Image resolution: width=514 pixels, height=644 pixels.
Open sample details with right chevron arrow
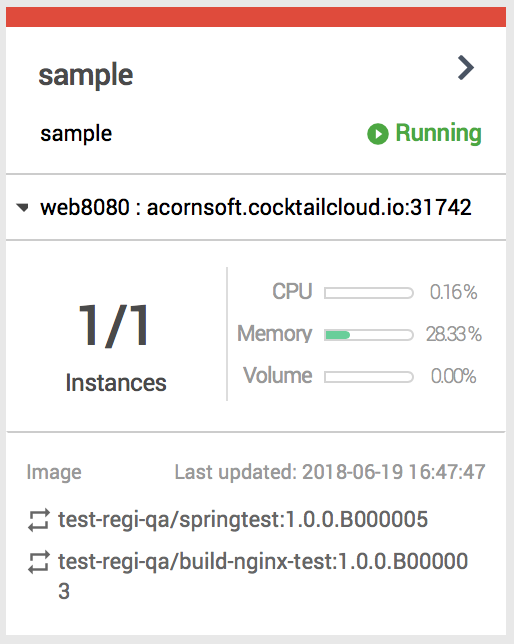pos(466,68)
